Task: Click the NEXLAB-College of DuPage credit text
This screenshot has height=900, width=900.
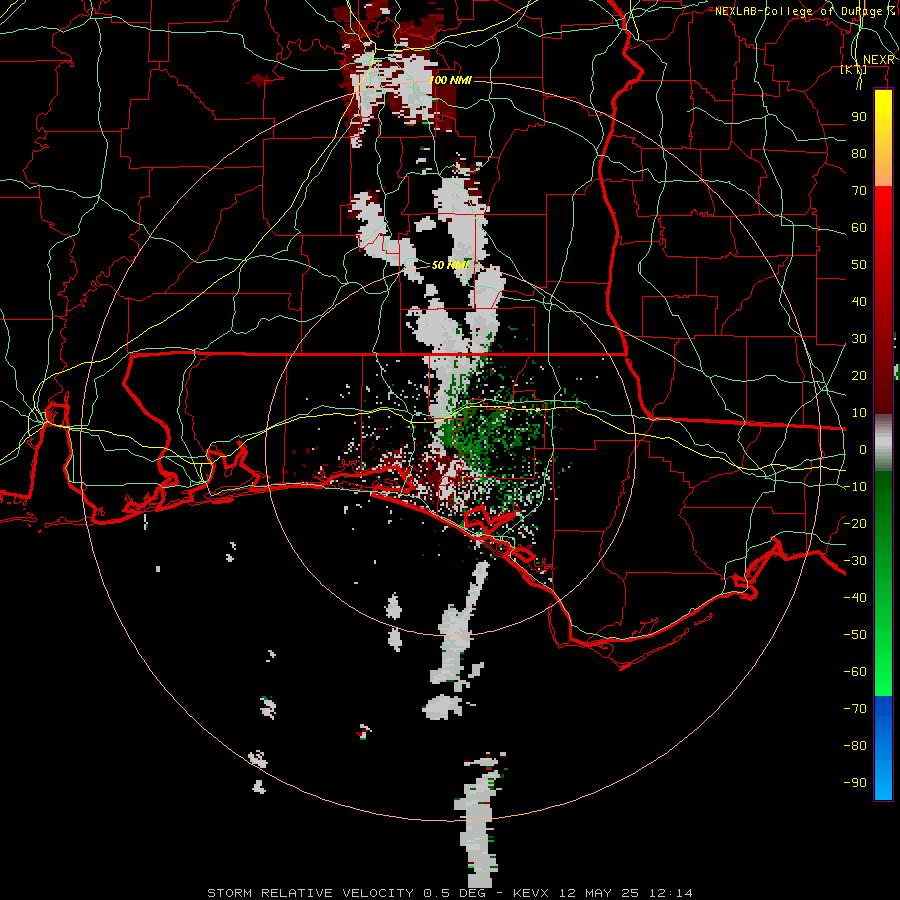Action: pos(805,11)
